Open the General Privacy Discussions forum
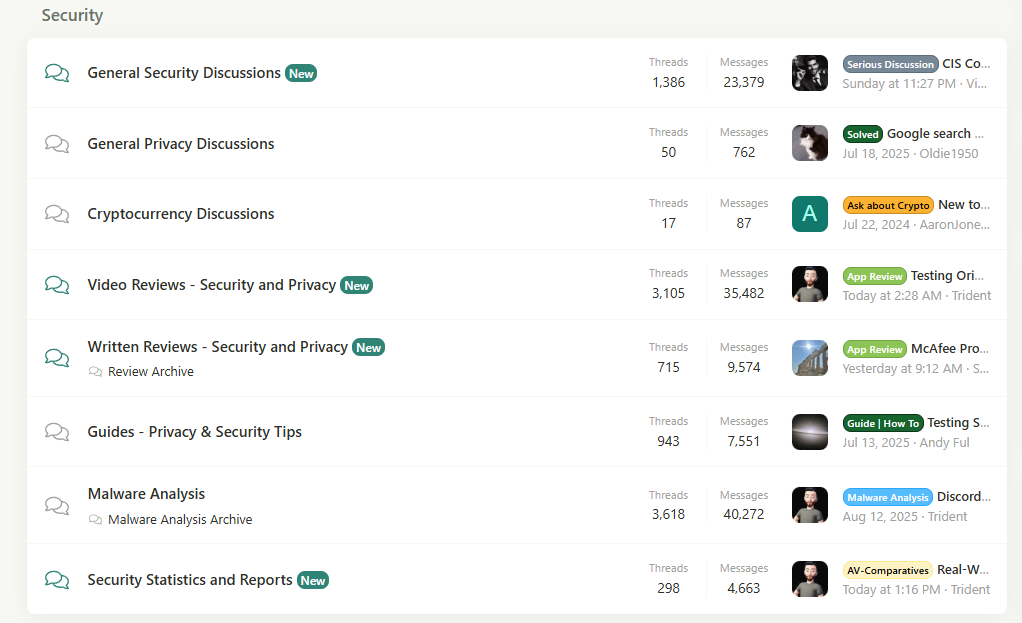Viewport: 1022px width, 623px height. (180, 144)
